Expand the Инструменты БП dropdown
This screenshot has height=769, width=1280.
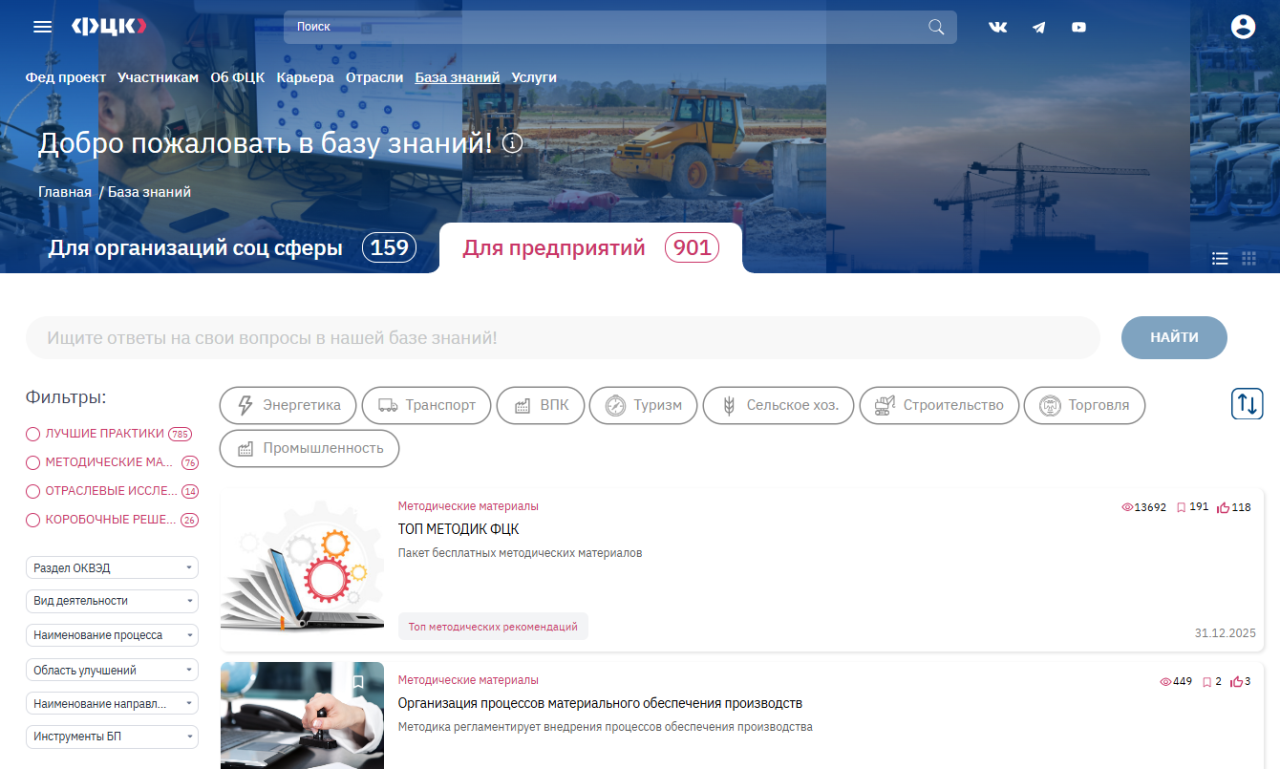pos(112,737)
